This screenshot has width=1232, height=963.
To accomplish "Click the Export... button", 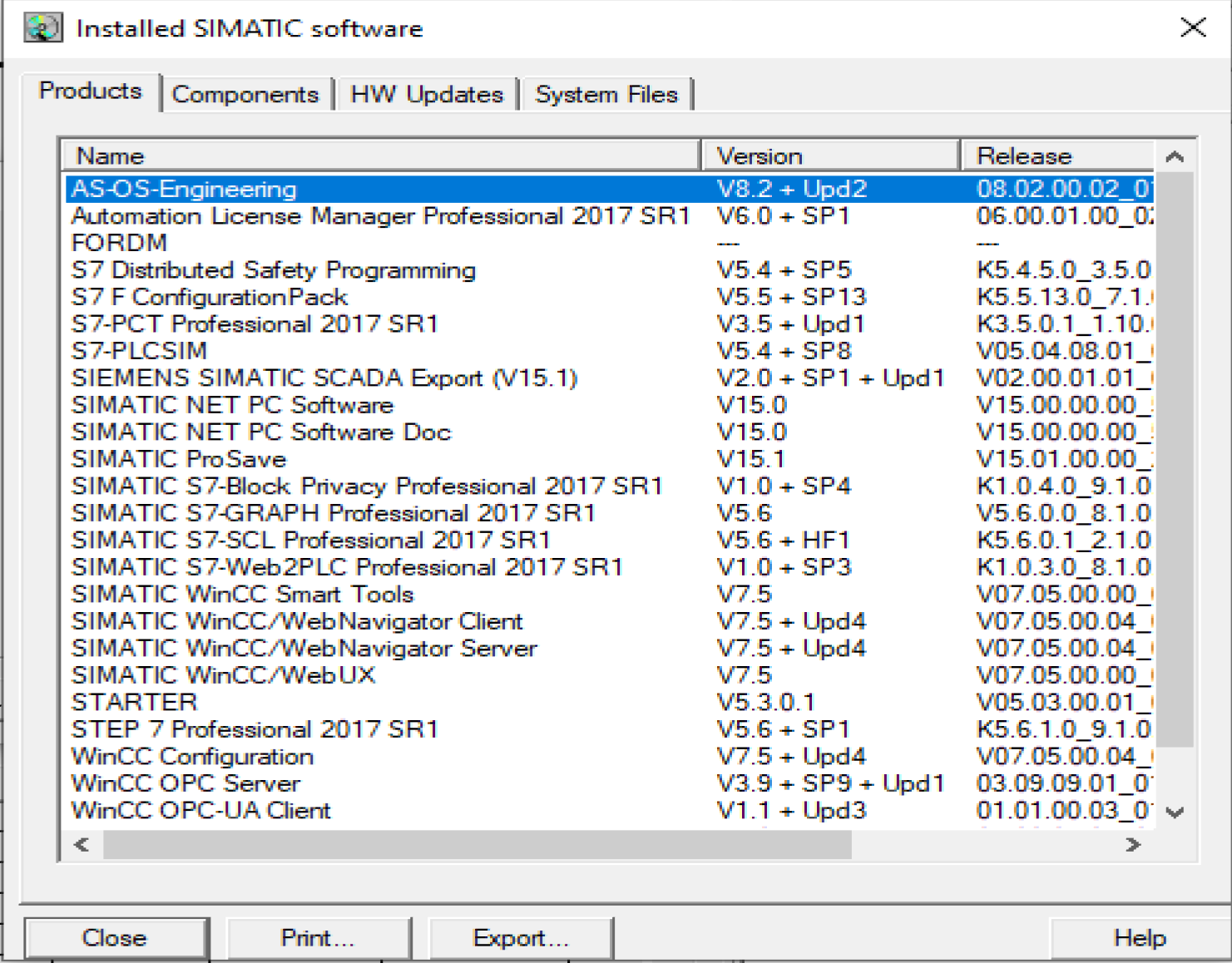I will click(521, 938).
